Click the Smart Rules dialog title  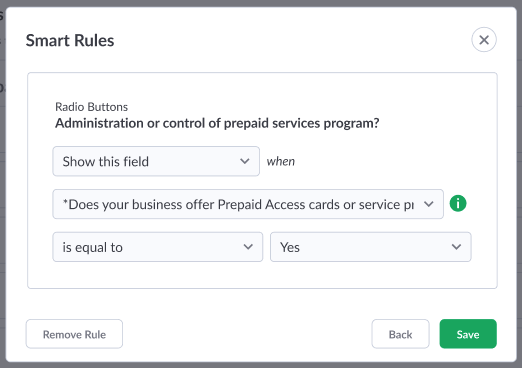pyautogui.click(x=70, y=41)
